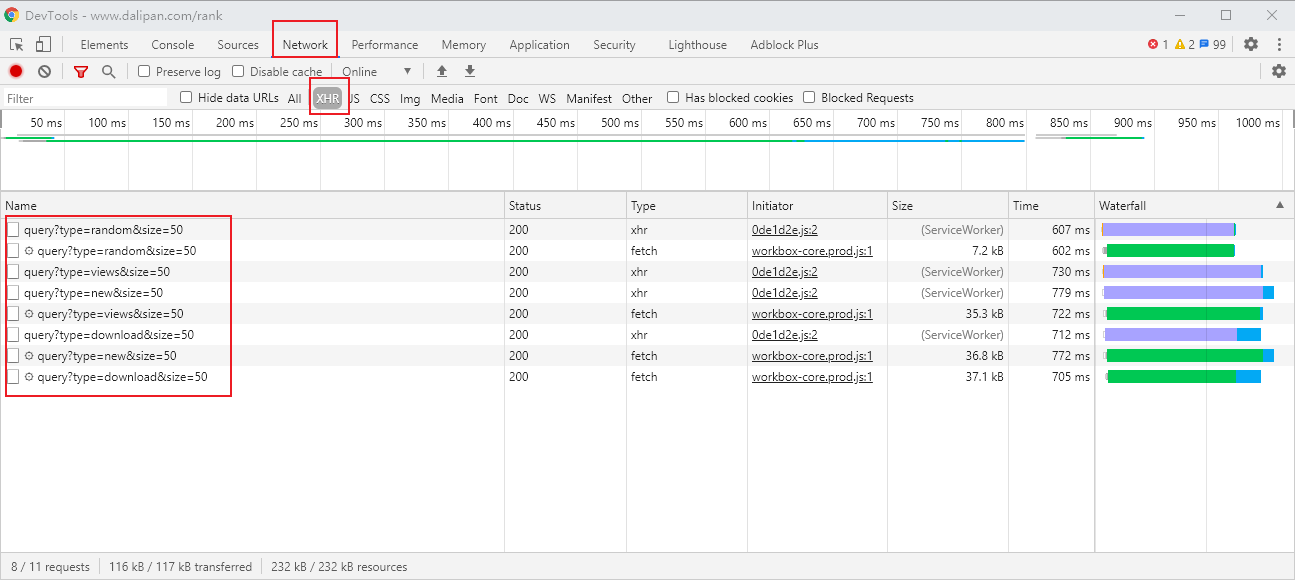Viewport: 1295px width, 580px height.
Task: Open the Online throttling dropdown
Action: tap(377, 71)
